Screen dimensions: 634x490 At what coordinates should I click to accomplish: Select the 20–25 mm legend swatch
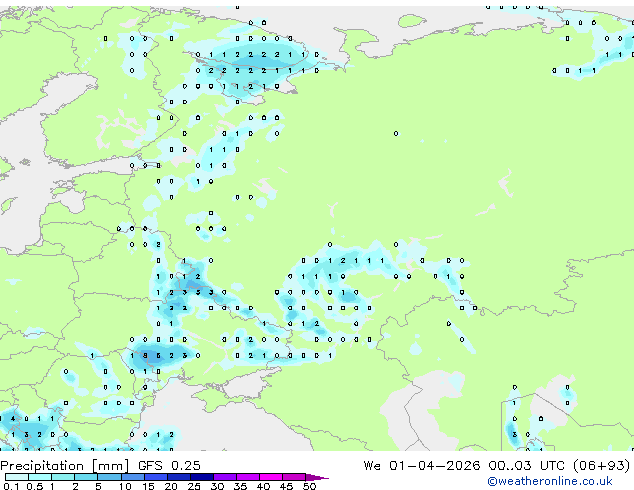click(178, 477)
